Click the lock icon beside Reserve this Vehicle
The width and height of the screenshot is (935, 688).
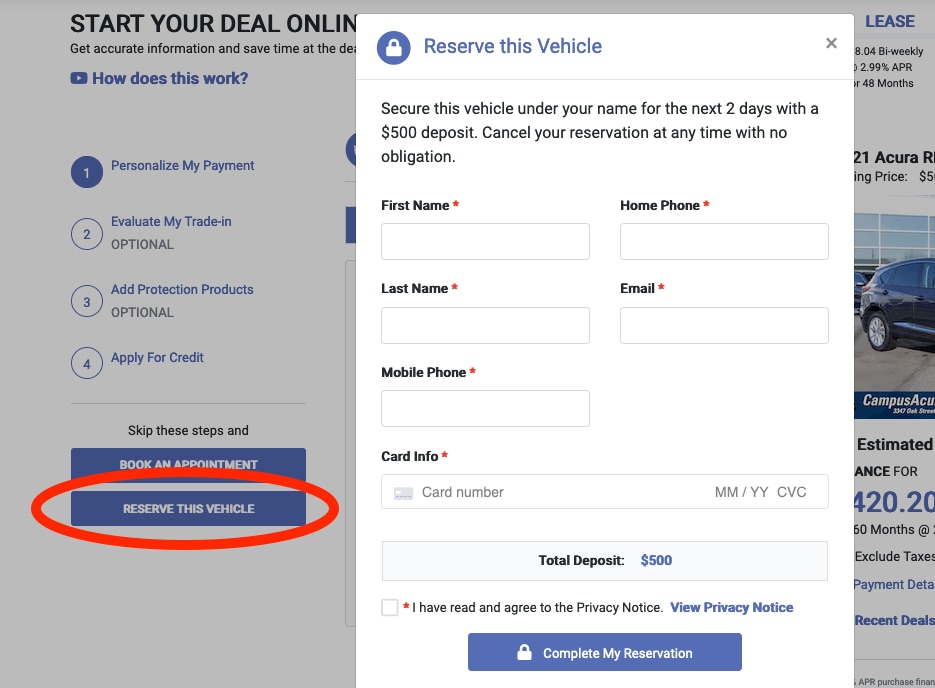tap(394, 47)
